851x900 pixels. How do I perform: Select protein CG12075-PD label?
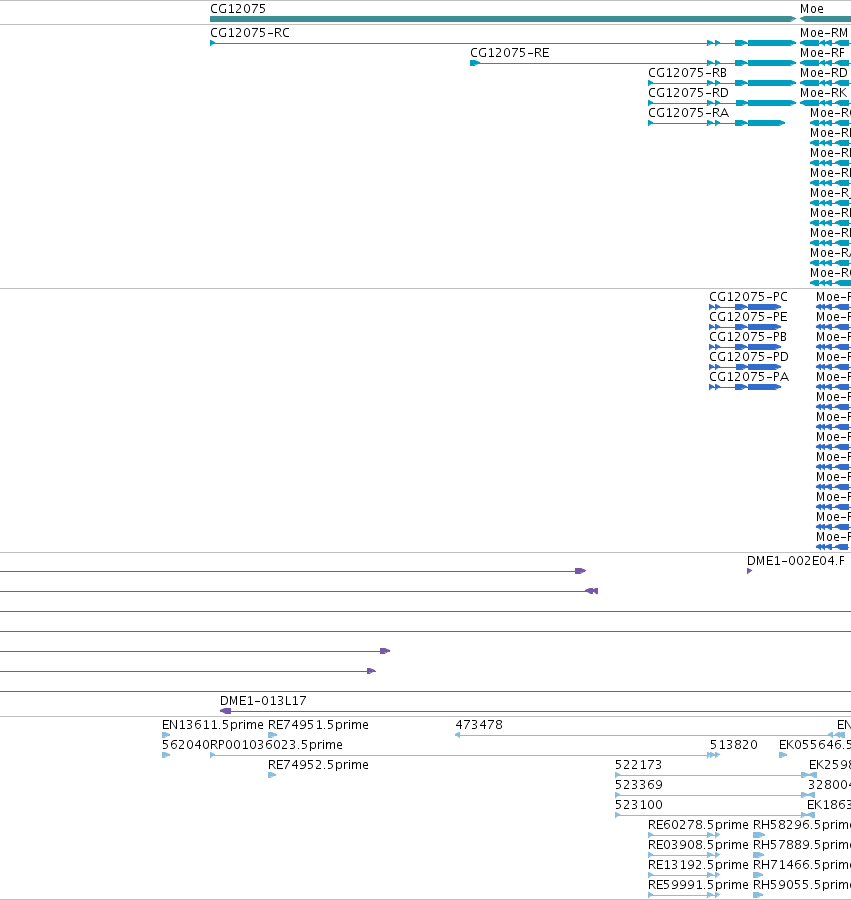(x=749, y=357)
